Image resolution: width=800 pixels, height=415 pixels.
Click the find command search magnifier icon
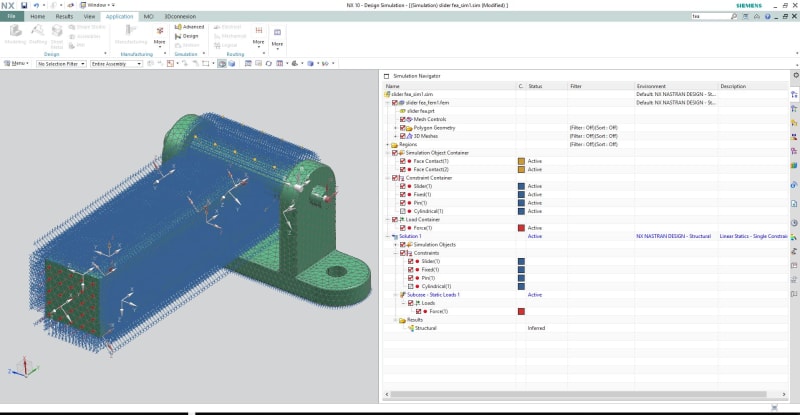(x=734, y=16)
